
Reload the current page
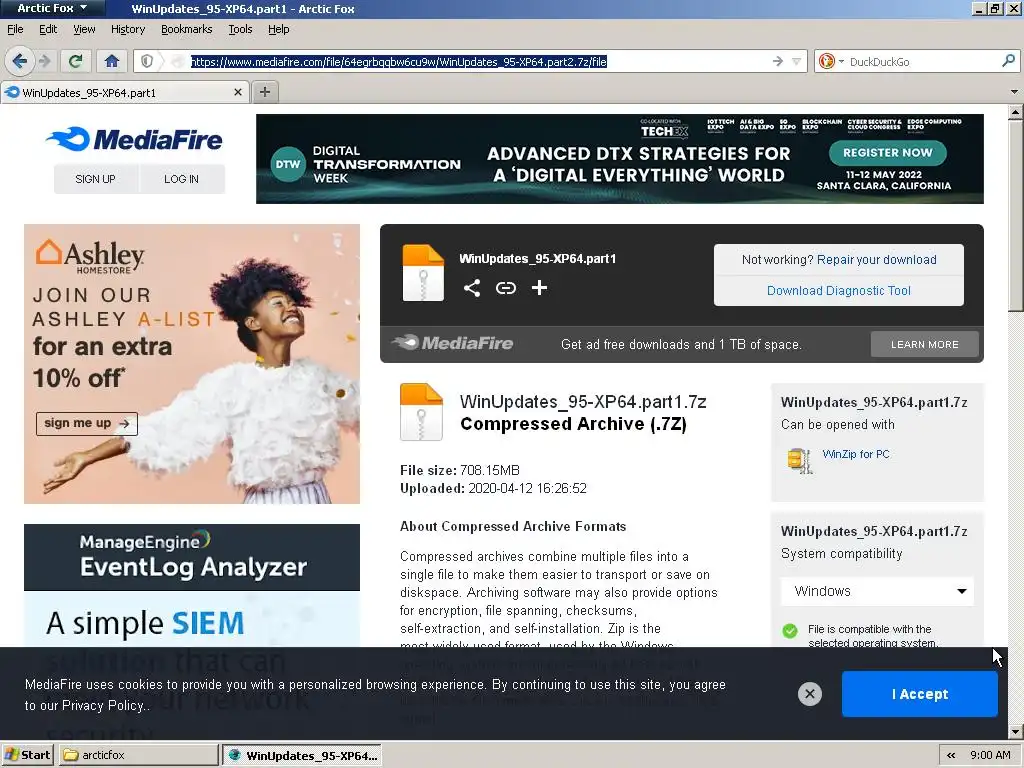pyautogui.click(x=75, y=61)
